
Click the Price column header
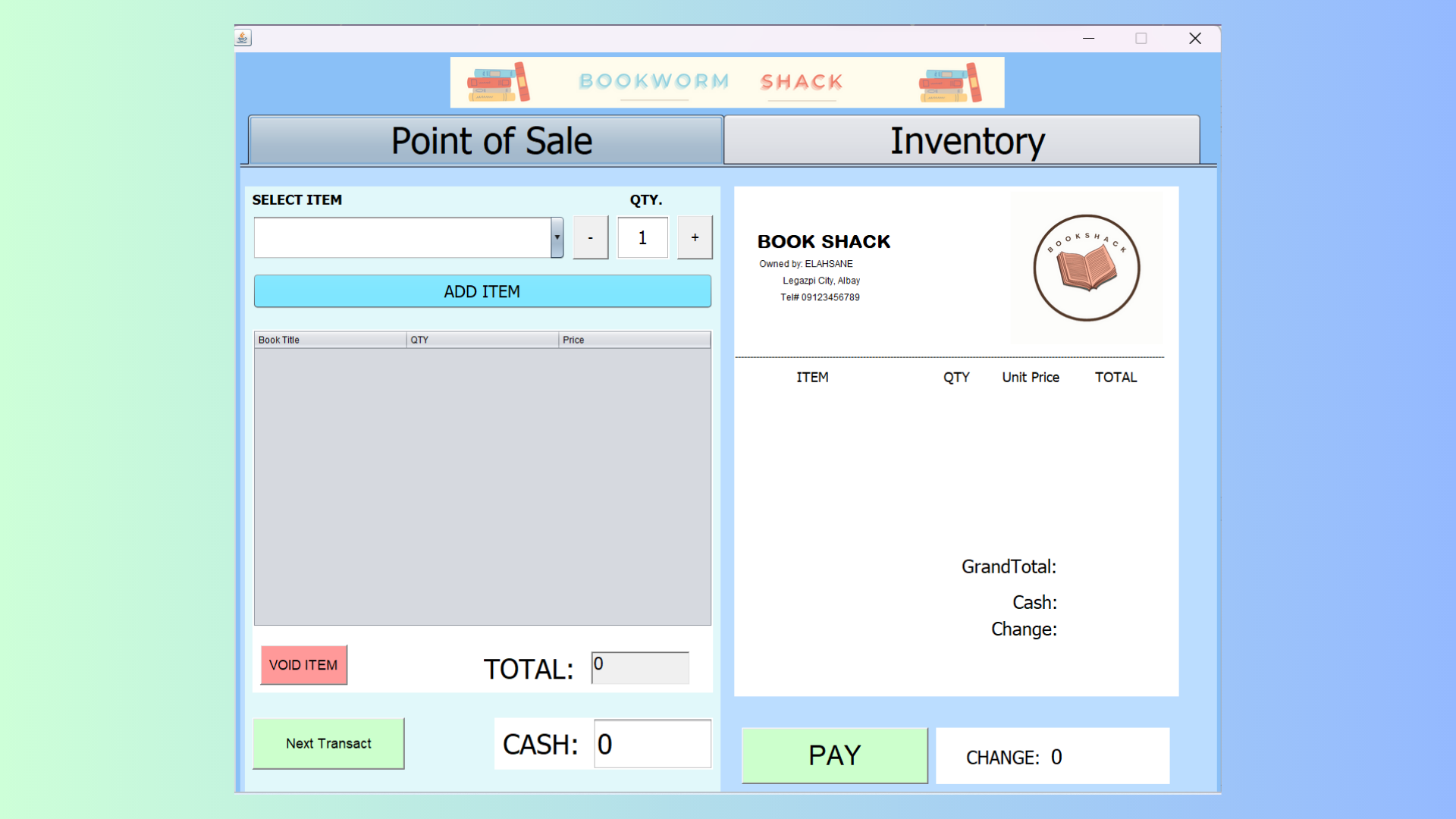[x=634, y=340]
